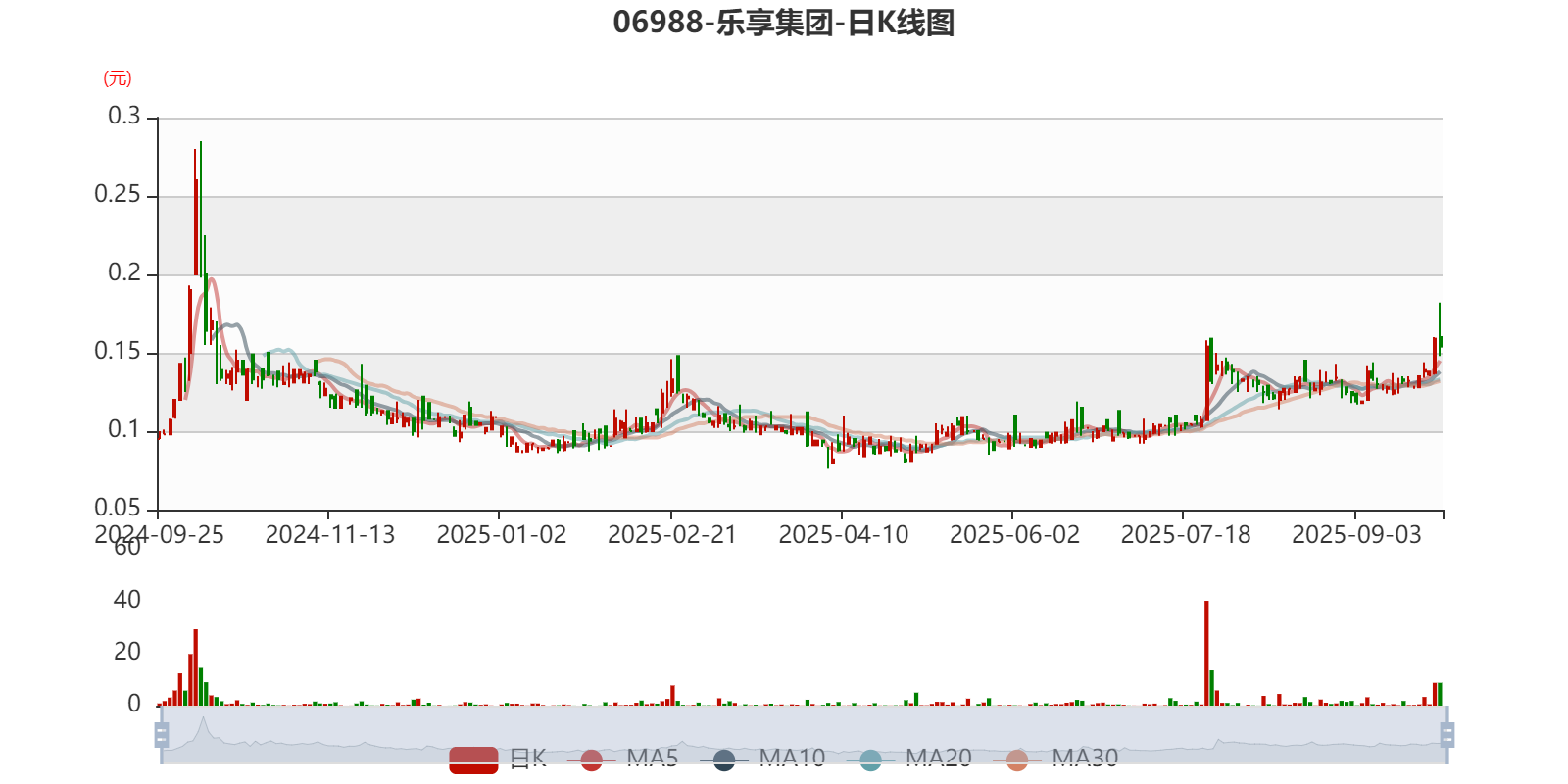Click the 40 volume axis label

pos(127,600)
